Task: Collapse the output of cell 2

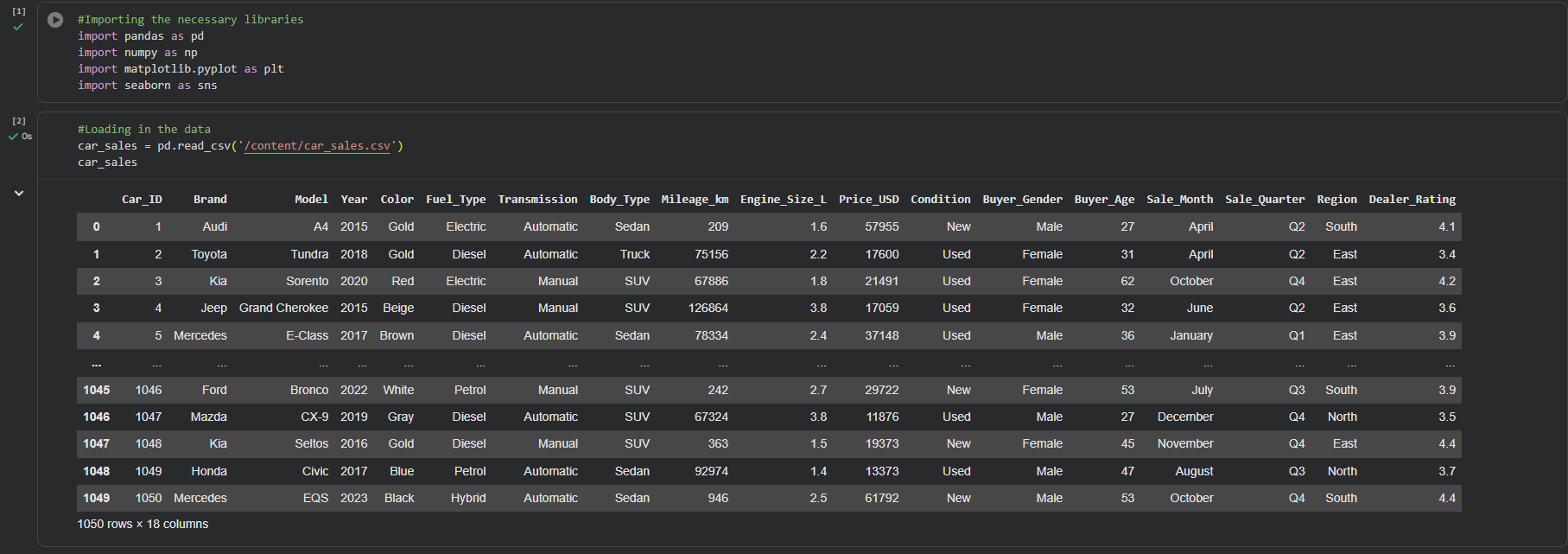Action: 18,194
